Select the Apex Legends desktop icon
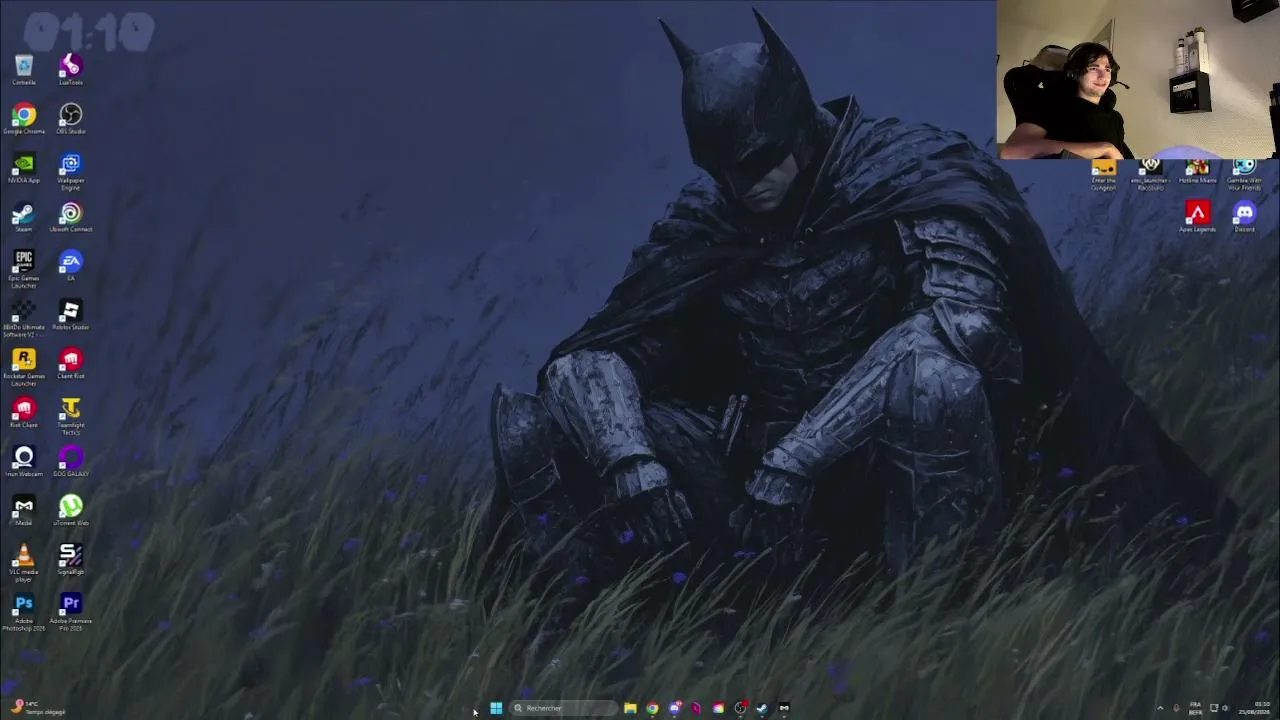The image size is (1280, 720). point(1197,217)
